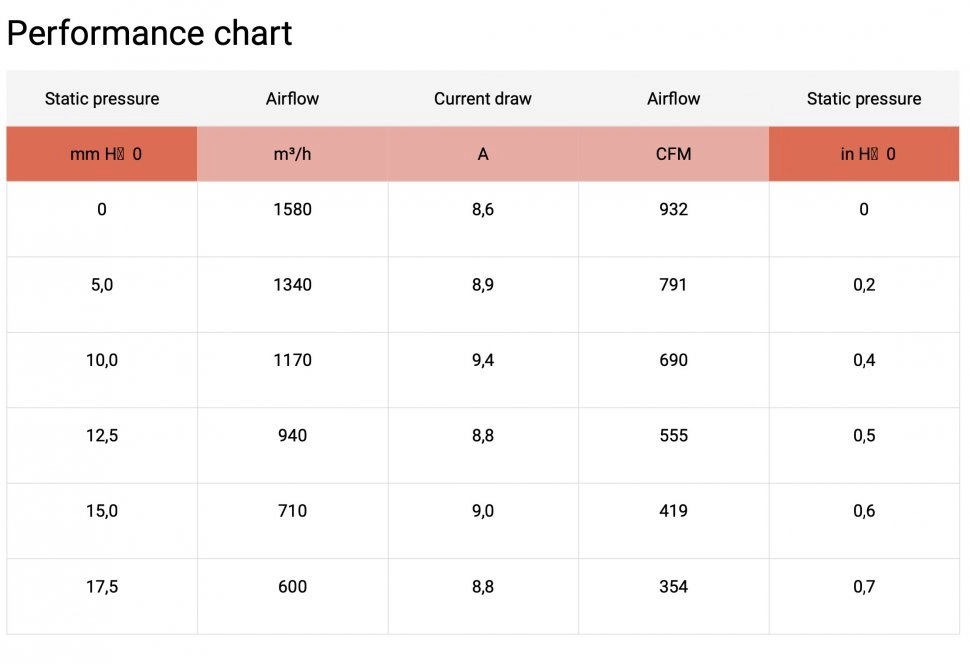Click the 12,5 static pressure cell
The image size is (970, 664).
tap(102, 436)
